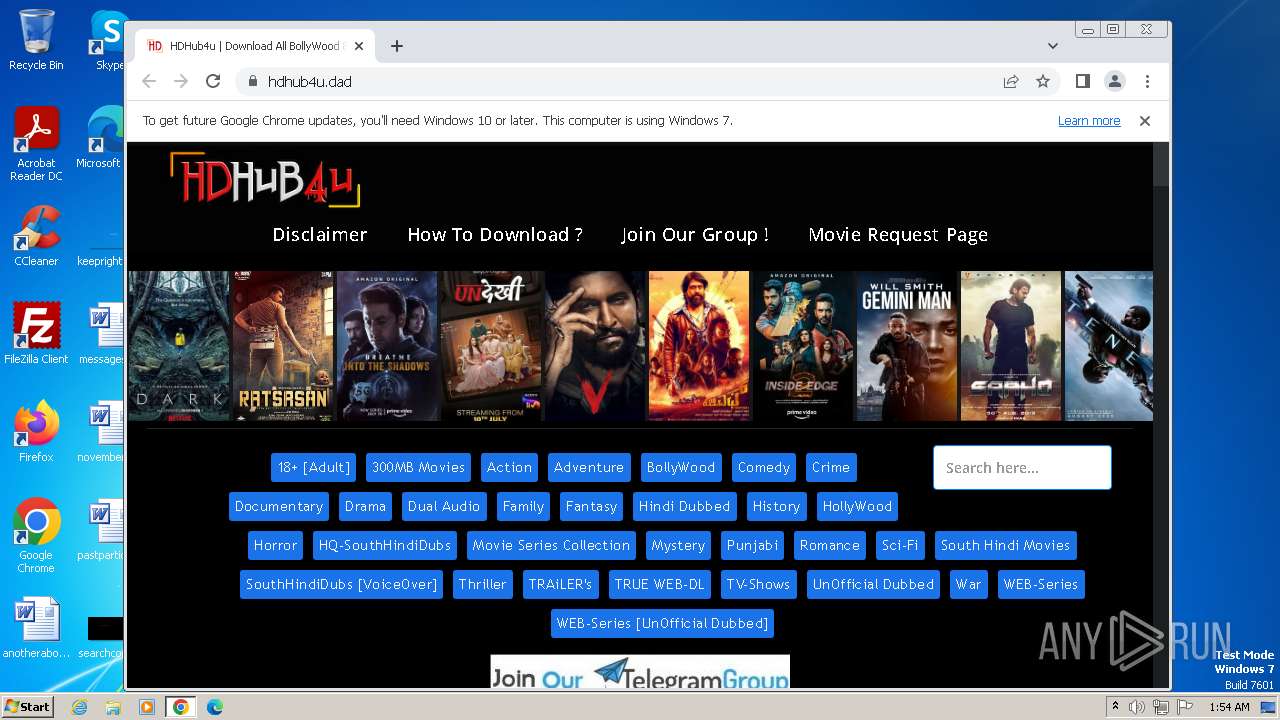Open the Inside Edge poster
The height and width of the screenshot is (720, 1280).
[803, 346]
